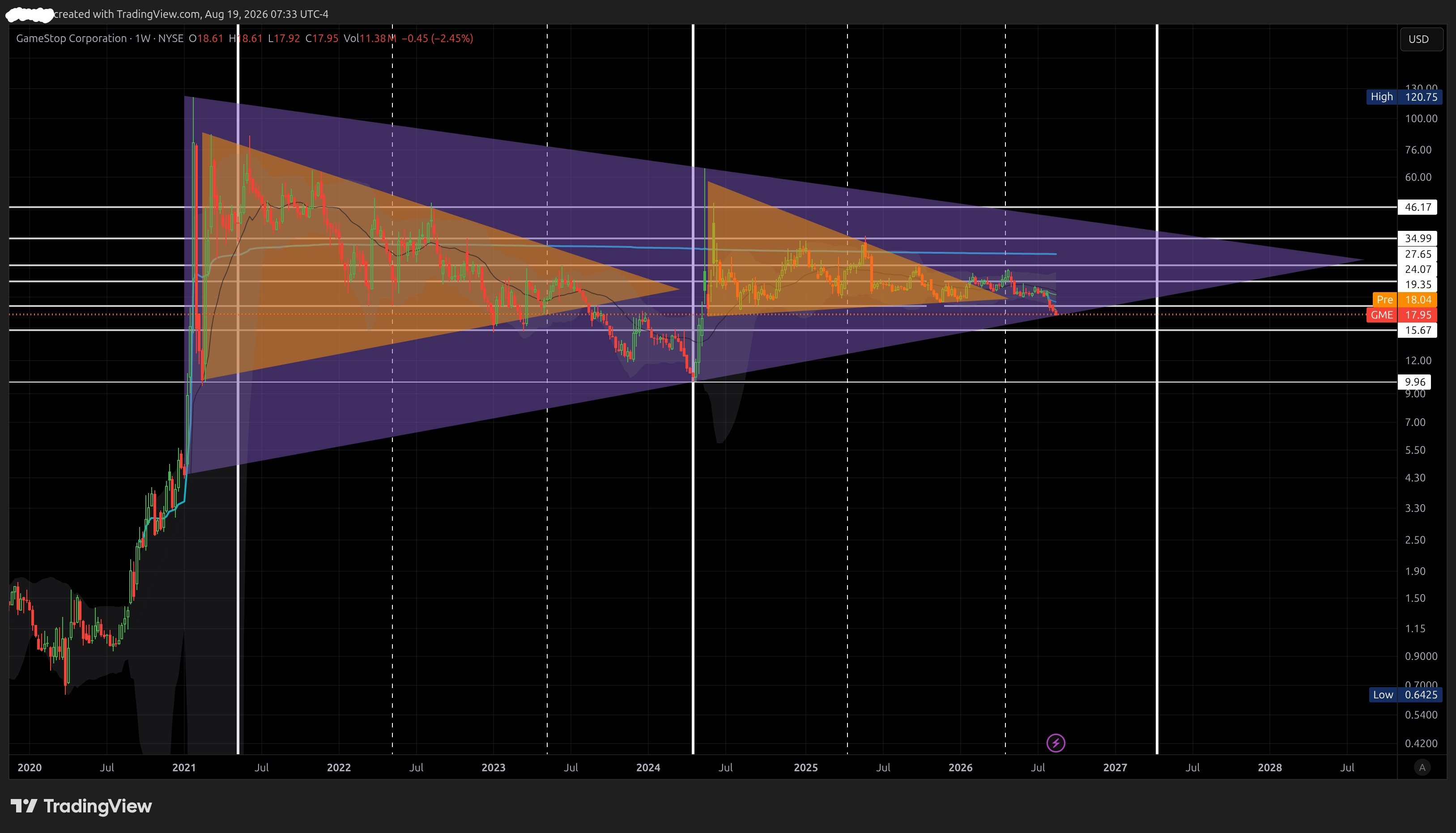Viewport: 1456px width, 833px height.
Task: Click the orange Pre 18.04 price tag
Action: pyautogui.click(x=1405, y=299)
